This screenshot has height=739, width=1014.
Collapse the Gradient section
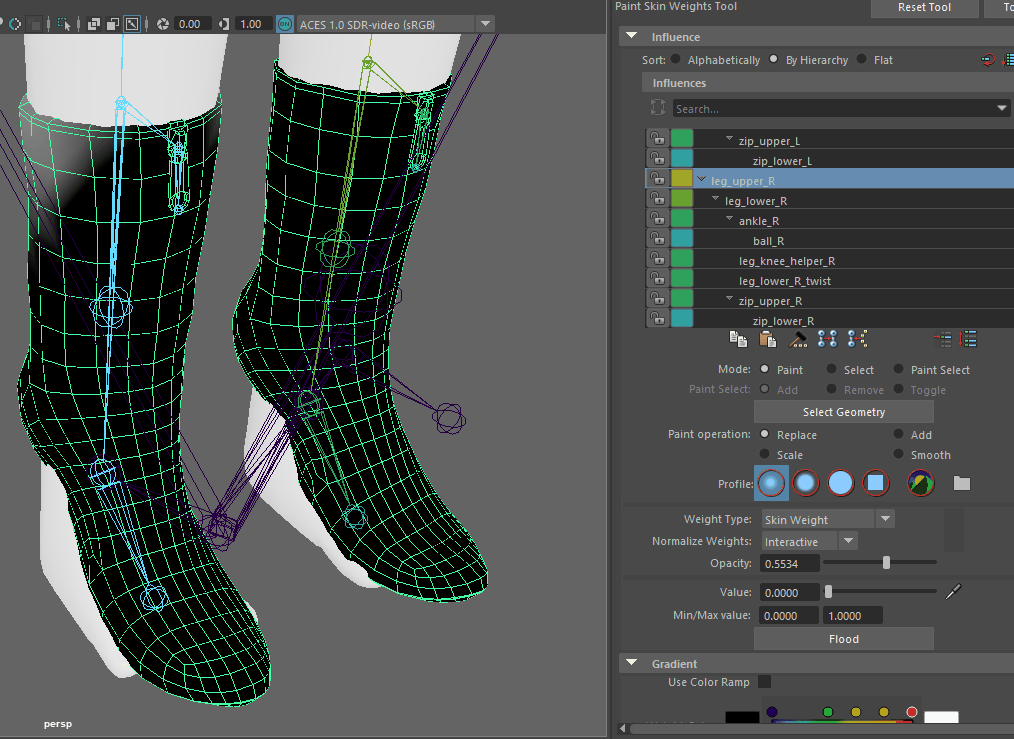[631, 663]
